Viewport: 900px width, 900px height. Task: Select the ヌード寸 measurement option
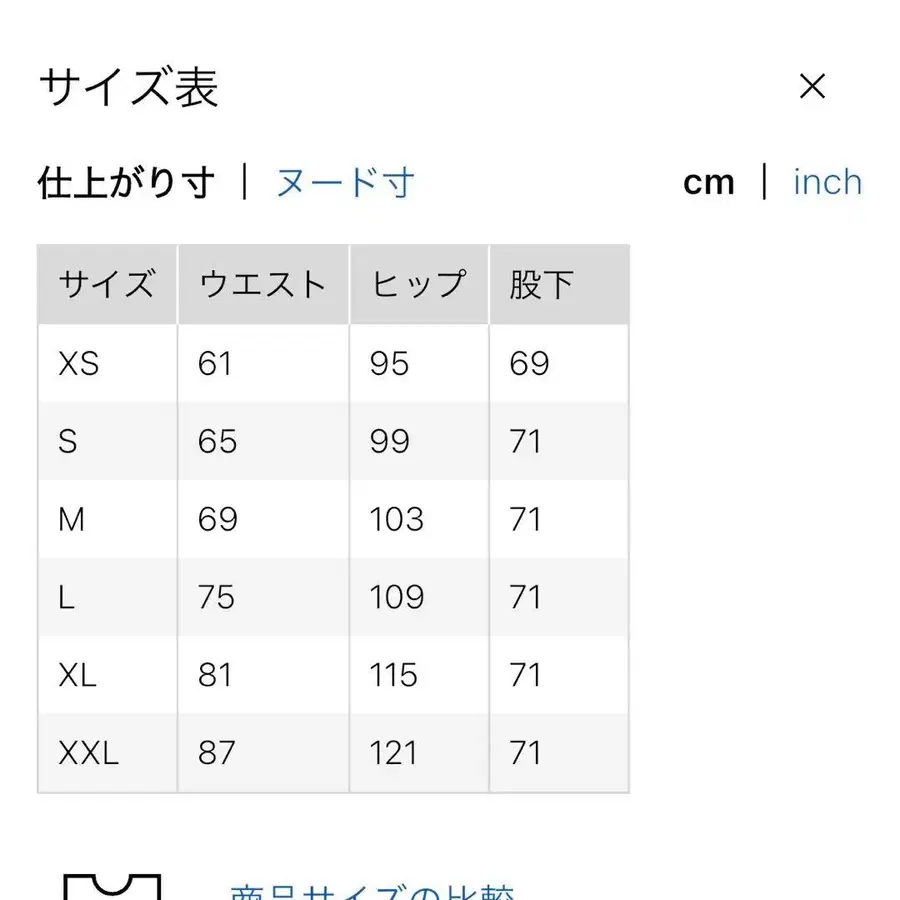click(x=345, y=181)
